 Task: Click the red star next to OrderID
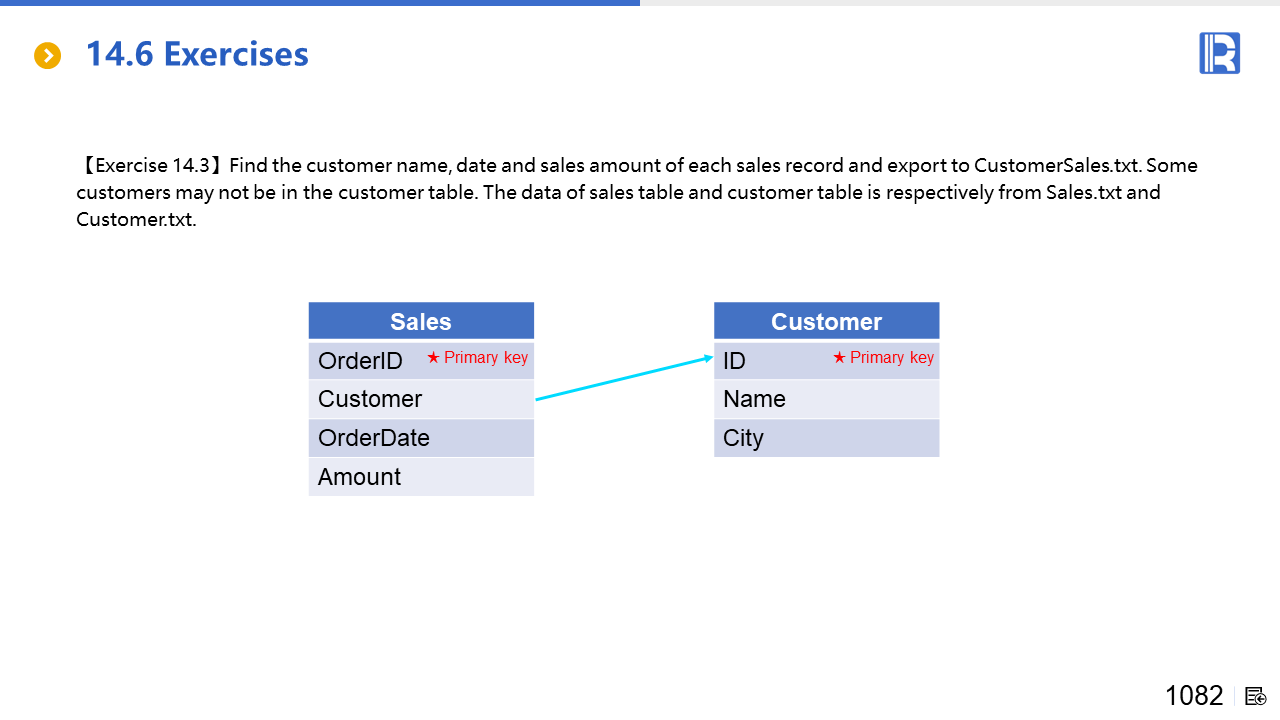tap(433, 358)
